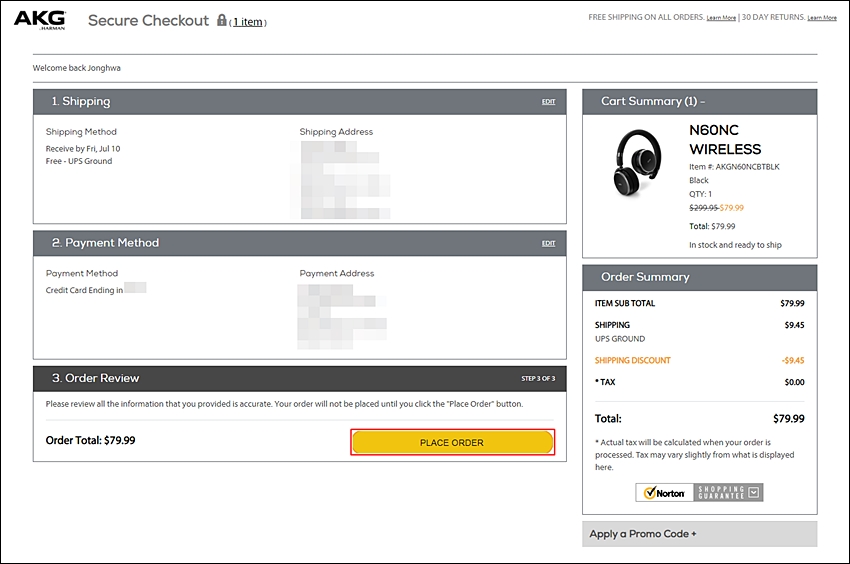Click the SHIPPING DISCOUNT label
Viewport: 850px width, 564px height.
pyautogui.click(x=633, y=361)
